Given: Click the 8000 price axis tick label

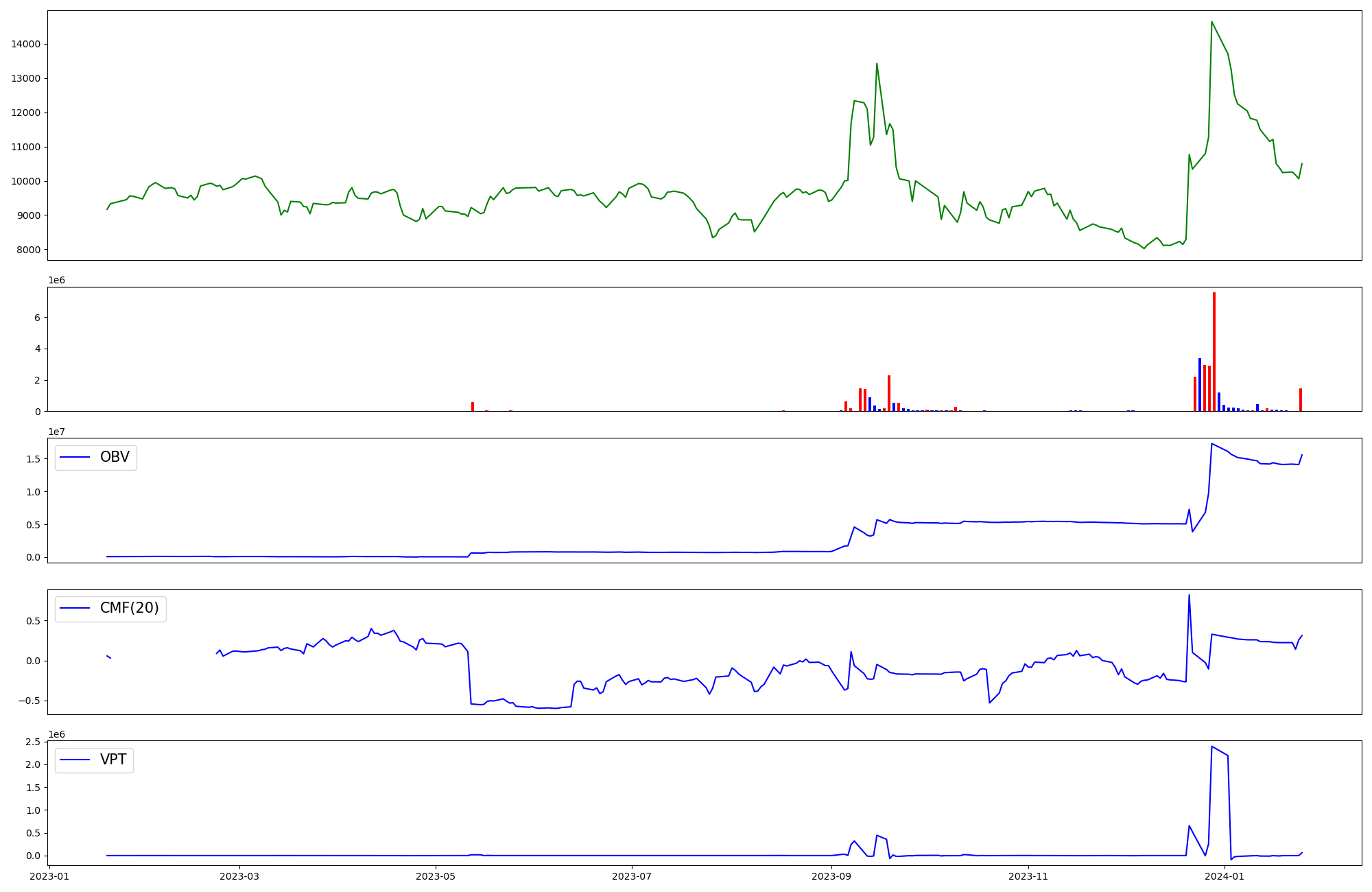Looking at the screenshot, I should 28,250.
